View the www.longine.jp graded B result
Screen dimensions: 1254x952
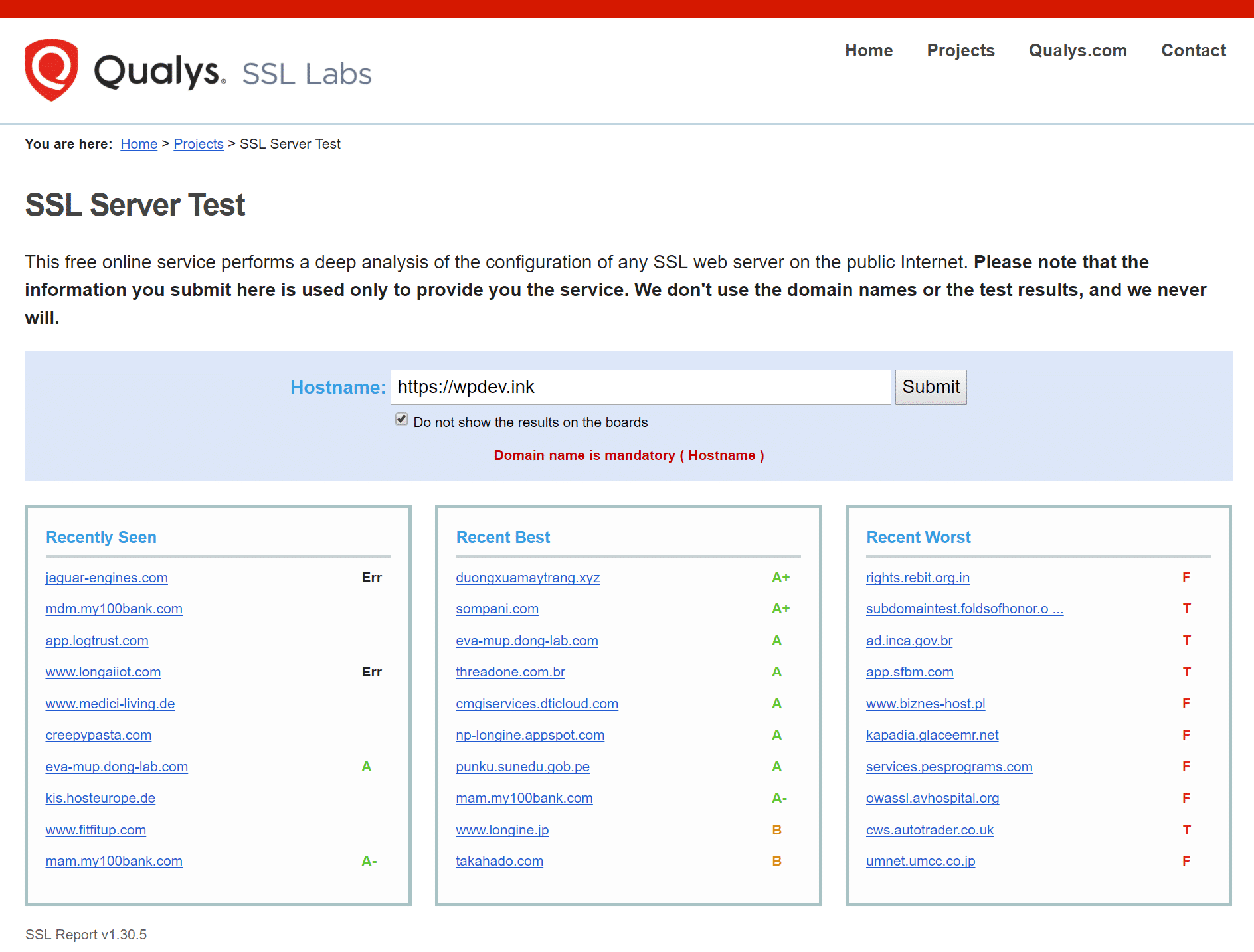pos(501,830)
